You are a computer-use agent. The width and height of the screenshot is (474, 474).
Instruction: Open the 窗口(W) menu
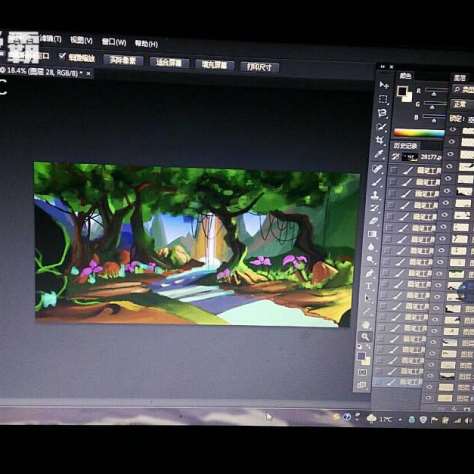pyautogui.click(x=114, y=42)
